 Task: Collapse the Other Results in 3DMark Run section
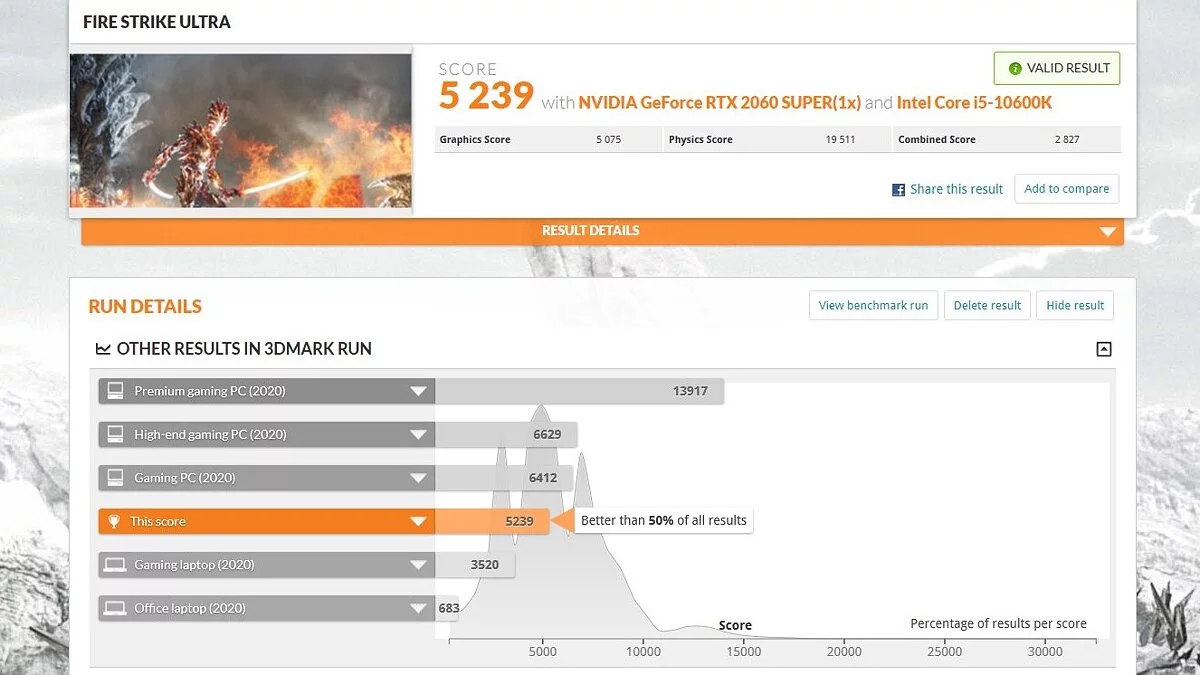(x=1104, y=349)
